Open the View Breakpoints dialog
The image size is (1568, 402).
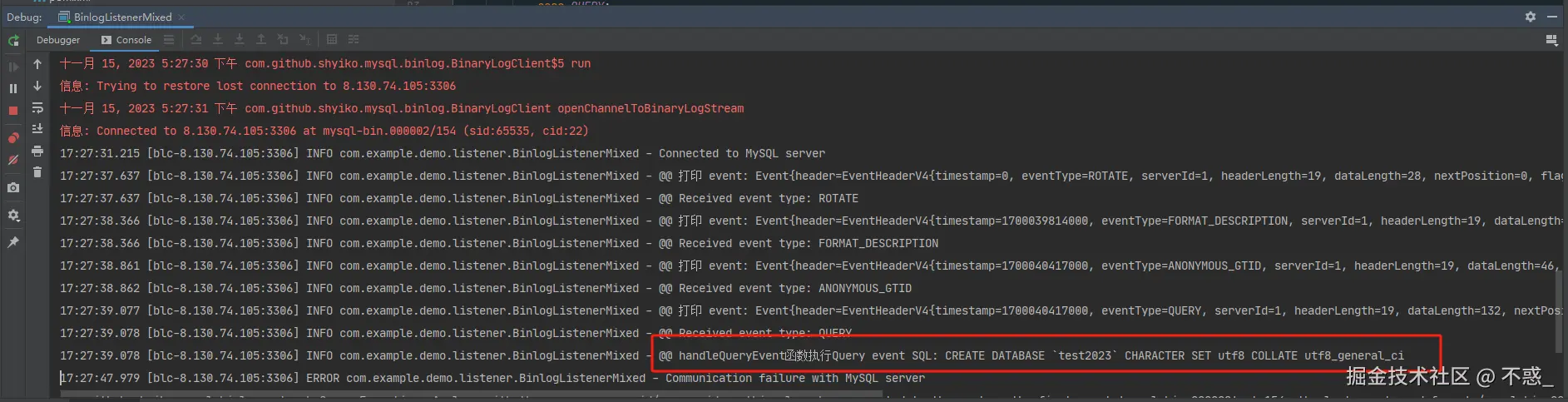tap(13, 138)
